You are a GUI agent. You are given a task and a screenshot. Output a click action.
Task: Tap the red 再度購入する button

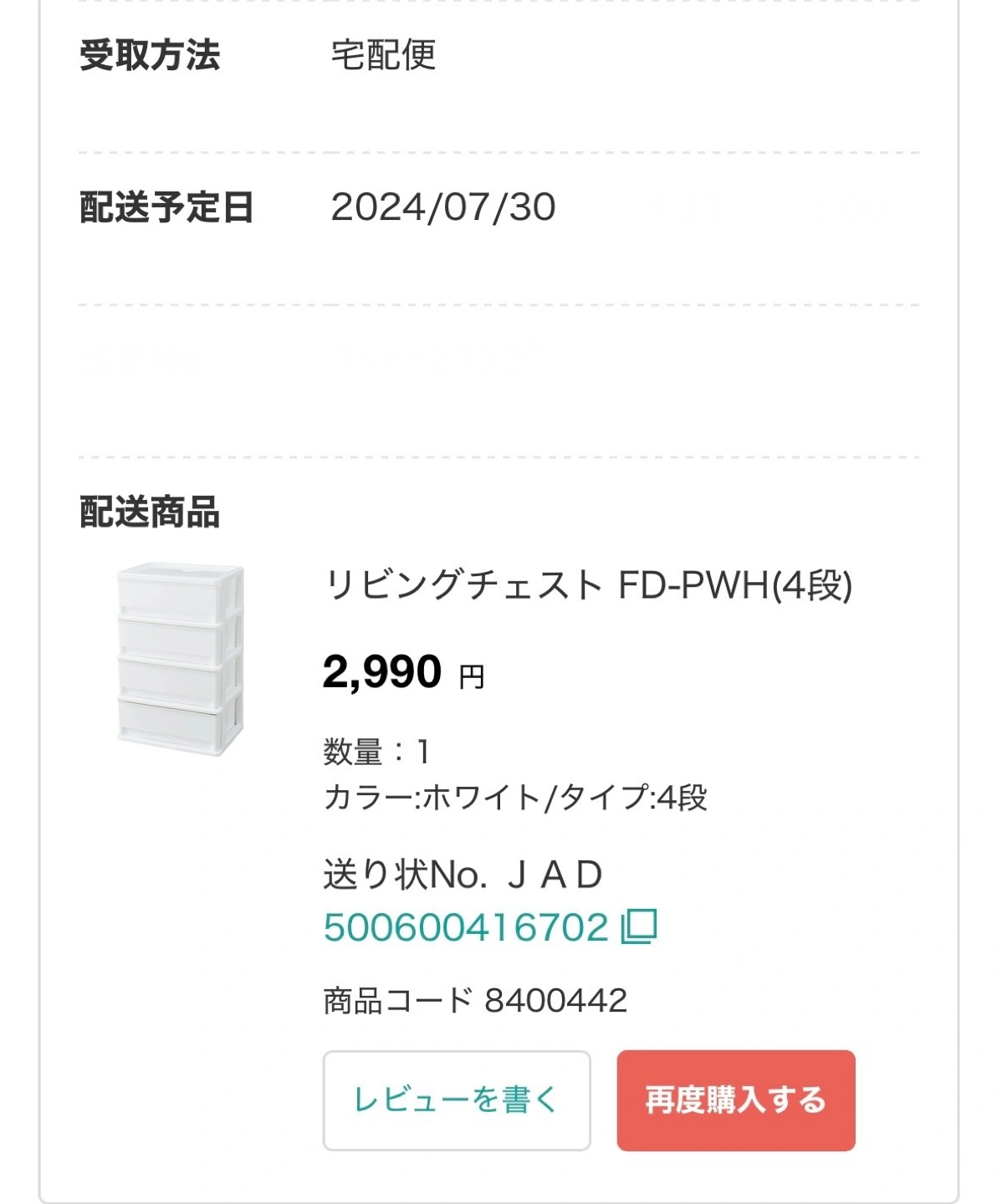click(736, 1100)
